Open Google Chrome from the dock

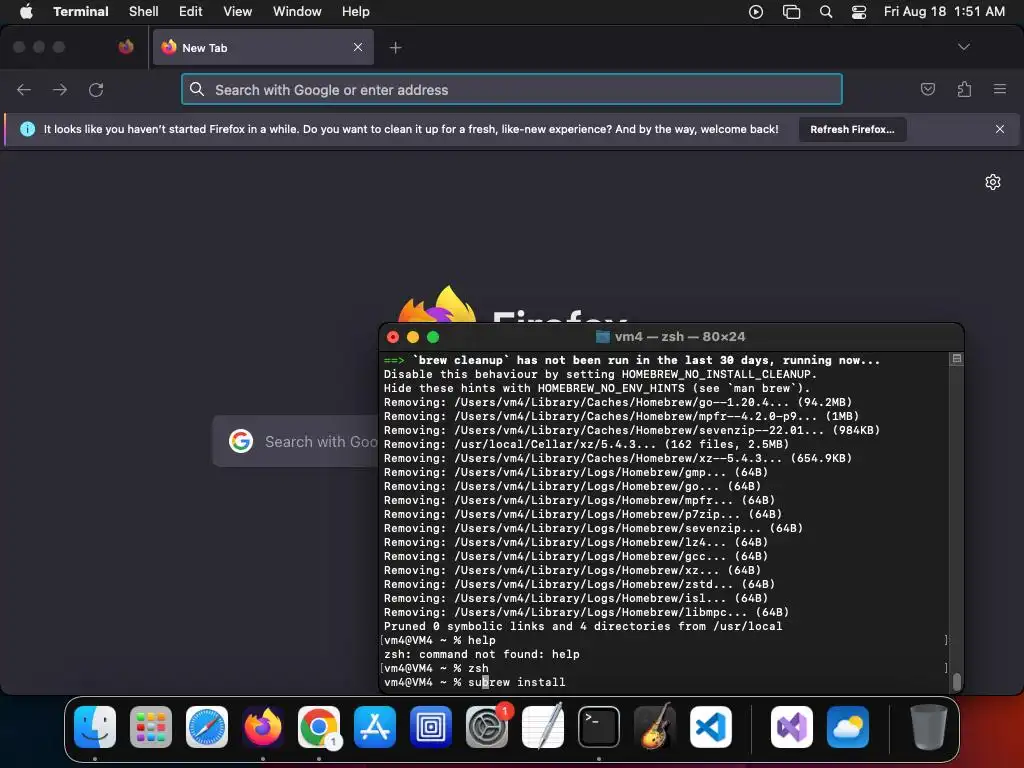point(319,727)
